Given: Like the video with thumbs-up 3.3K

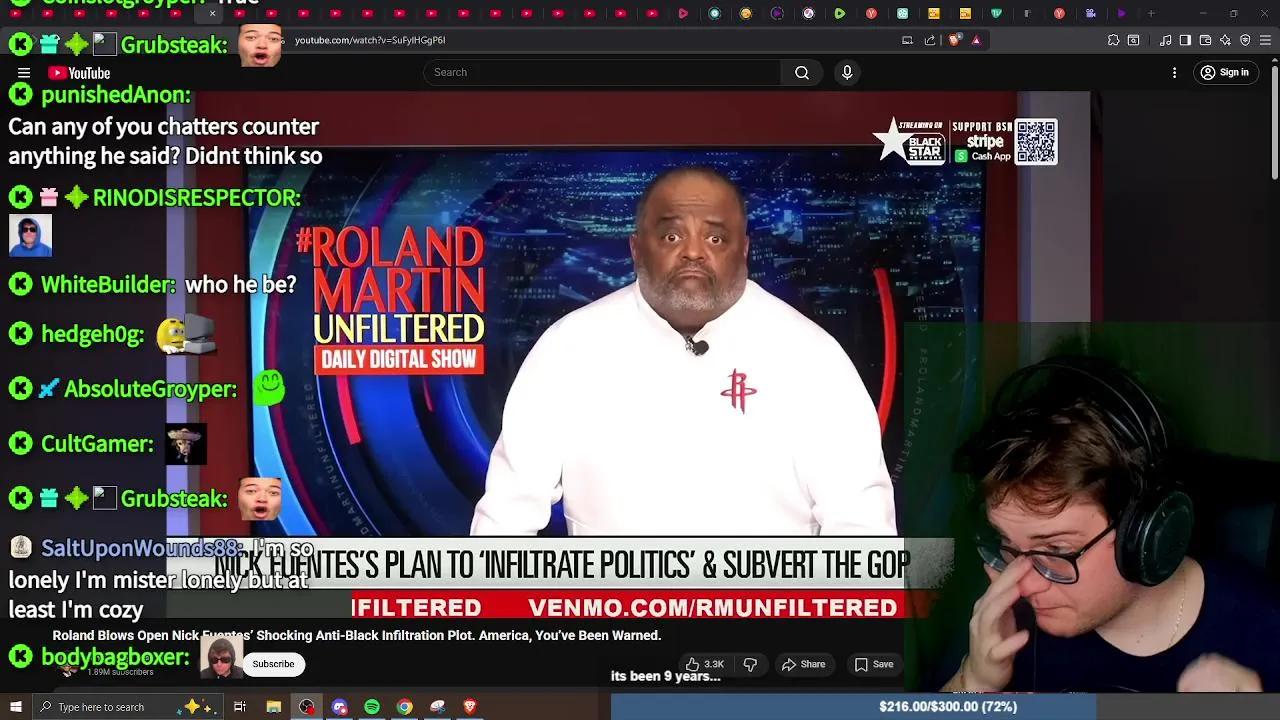Looking at the screenshot, I should point(705,664).
